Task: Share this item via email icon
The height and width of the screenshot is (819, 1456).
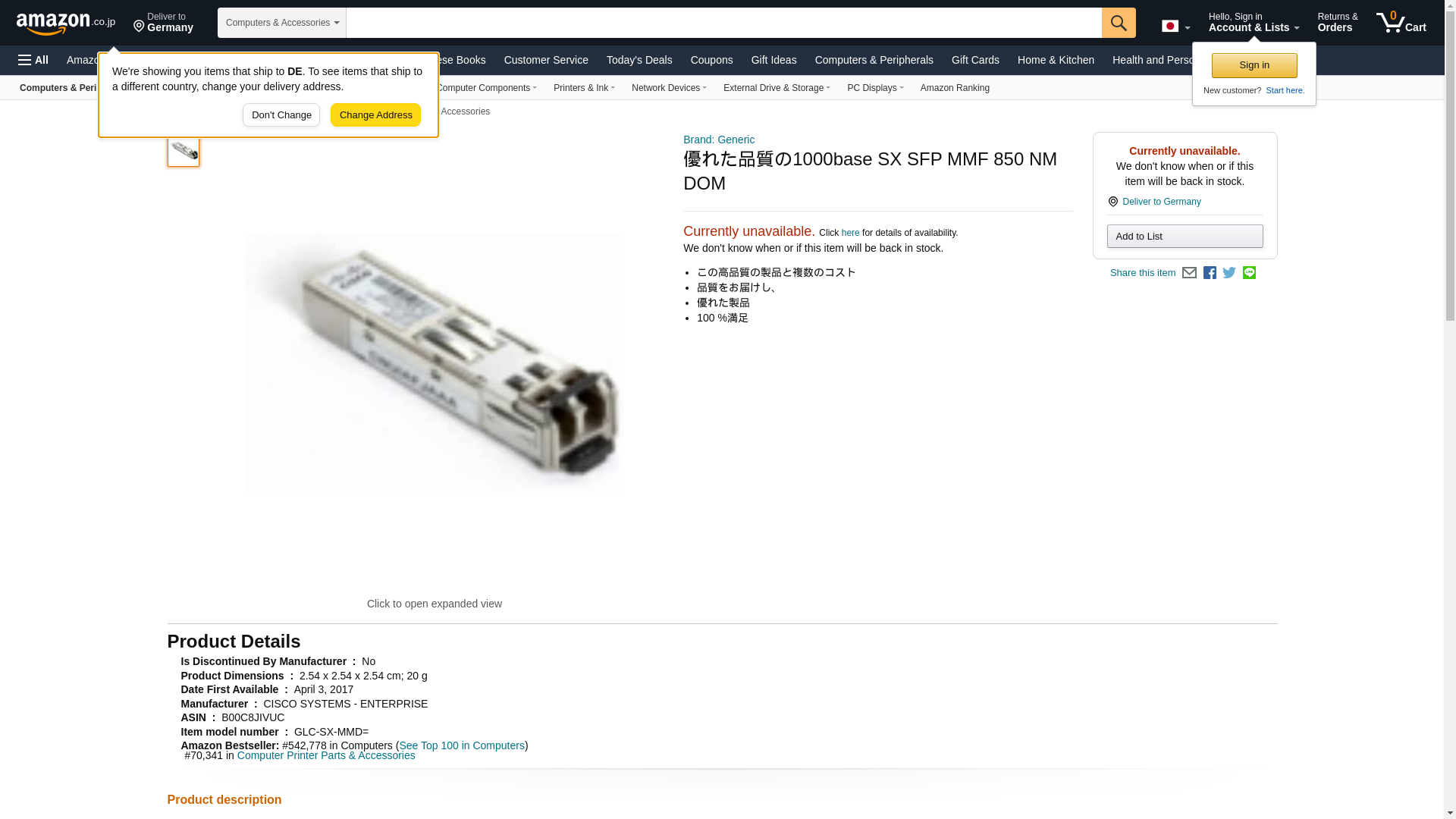Action: (1189, 273)
